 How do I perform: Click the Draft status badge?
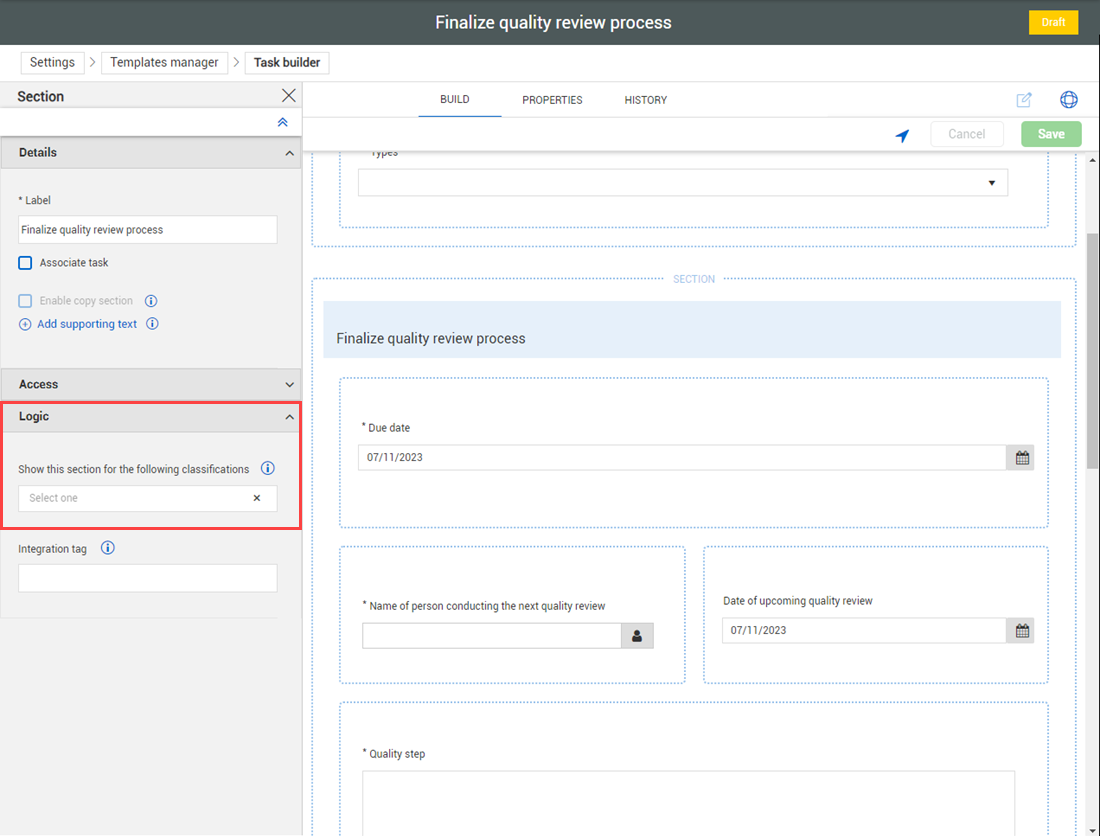tap(1053, 22)
